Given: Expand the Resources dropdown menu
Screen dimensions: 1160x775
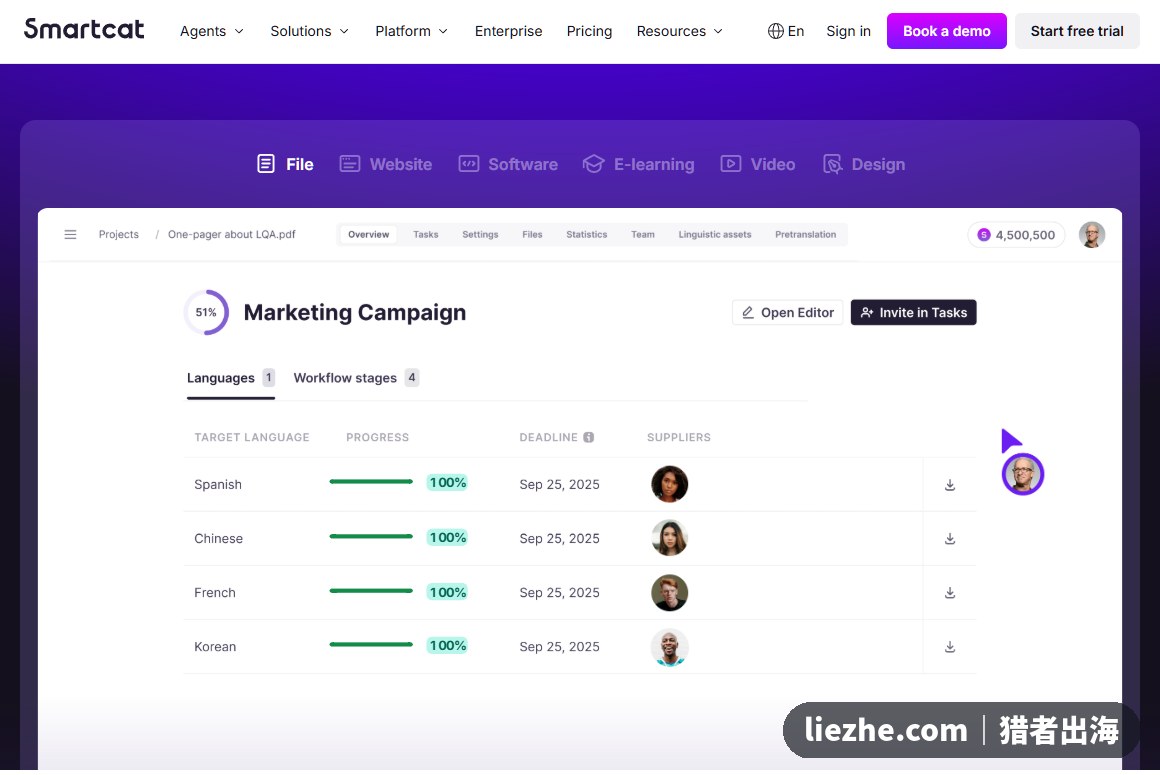Looking at the screenshot, I should click(x=679, y=31).
